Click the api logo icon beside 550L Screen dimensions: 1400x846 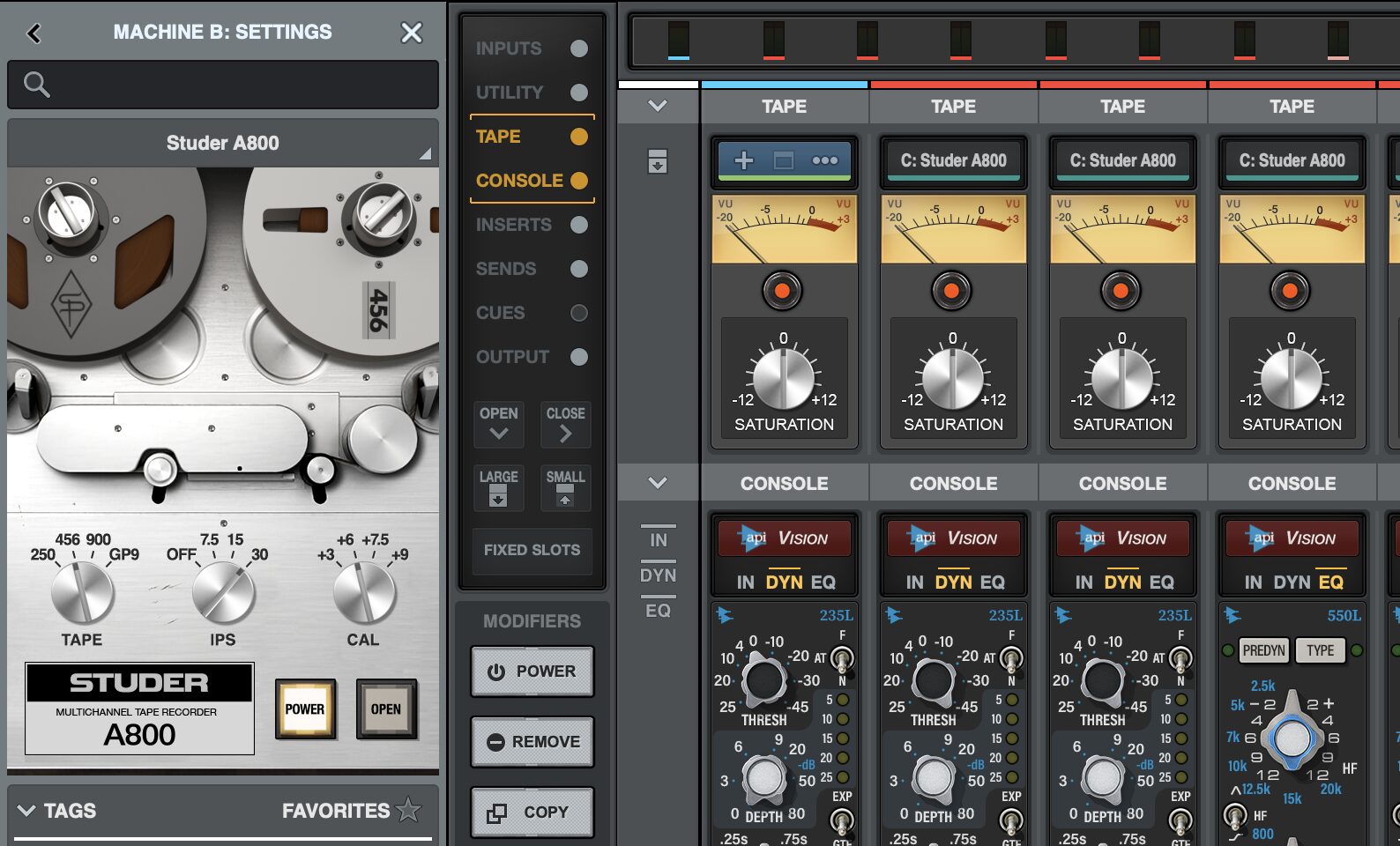1233,615
